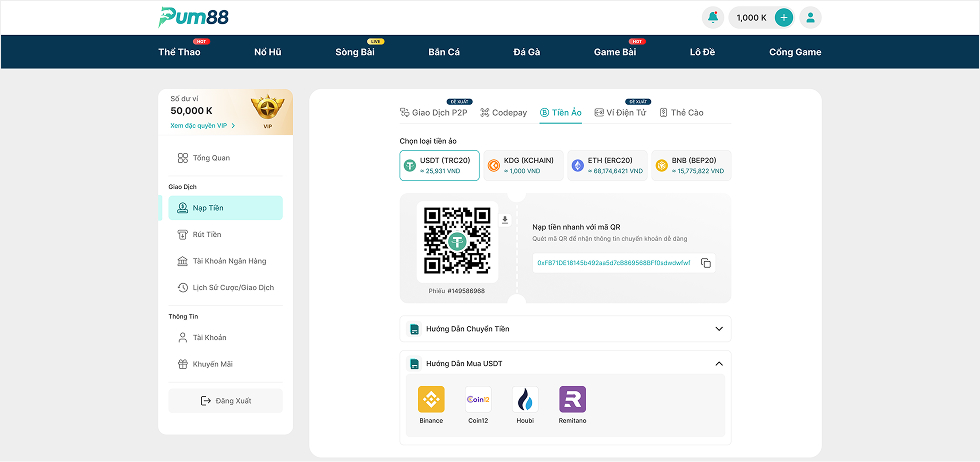Open Houbi purchase guide
This screenshot has width=980, height=462.
[525, 405]
